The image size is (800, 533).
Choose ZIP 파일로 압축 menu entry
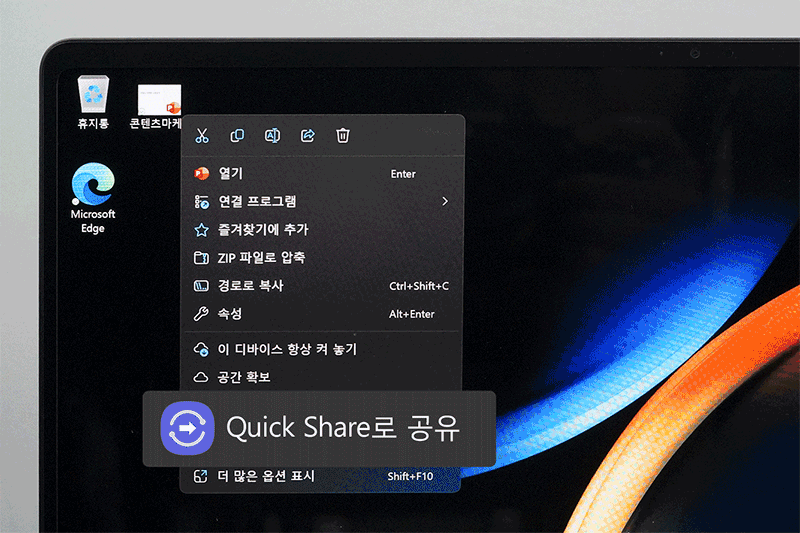click(322, 258)
